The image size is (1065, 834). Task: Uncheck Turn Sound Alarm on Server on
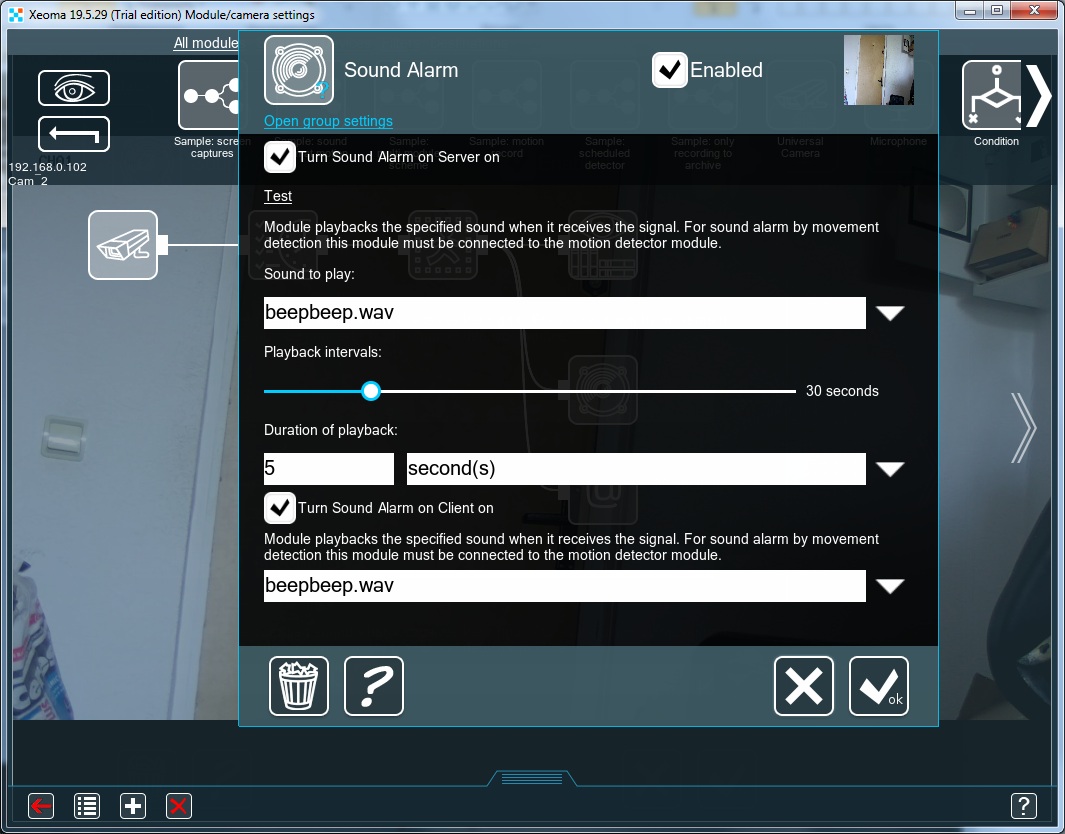[279, 156]
